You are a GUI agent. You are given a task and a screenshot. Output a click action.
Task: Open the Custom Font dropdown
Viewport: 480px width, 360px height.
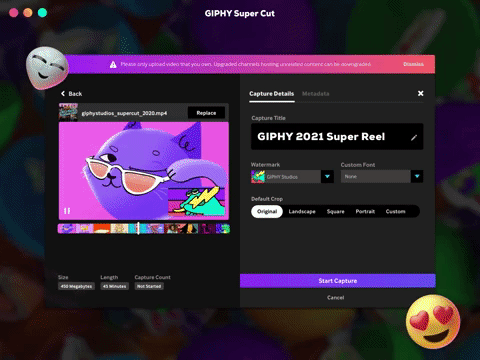[x=382, y=176]
